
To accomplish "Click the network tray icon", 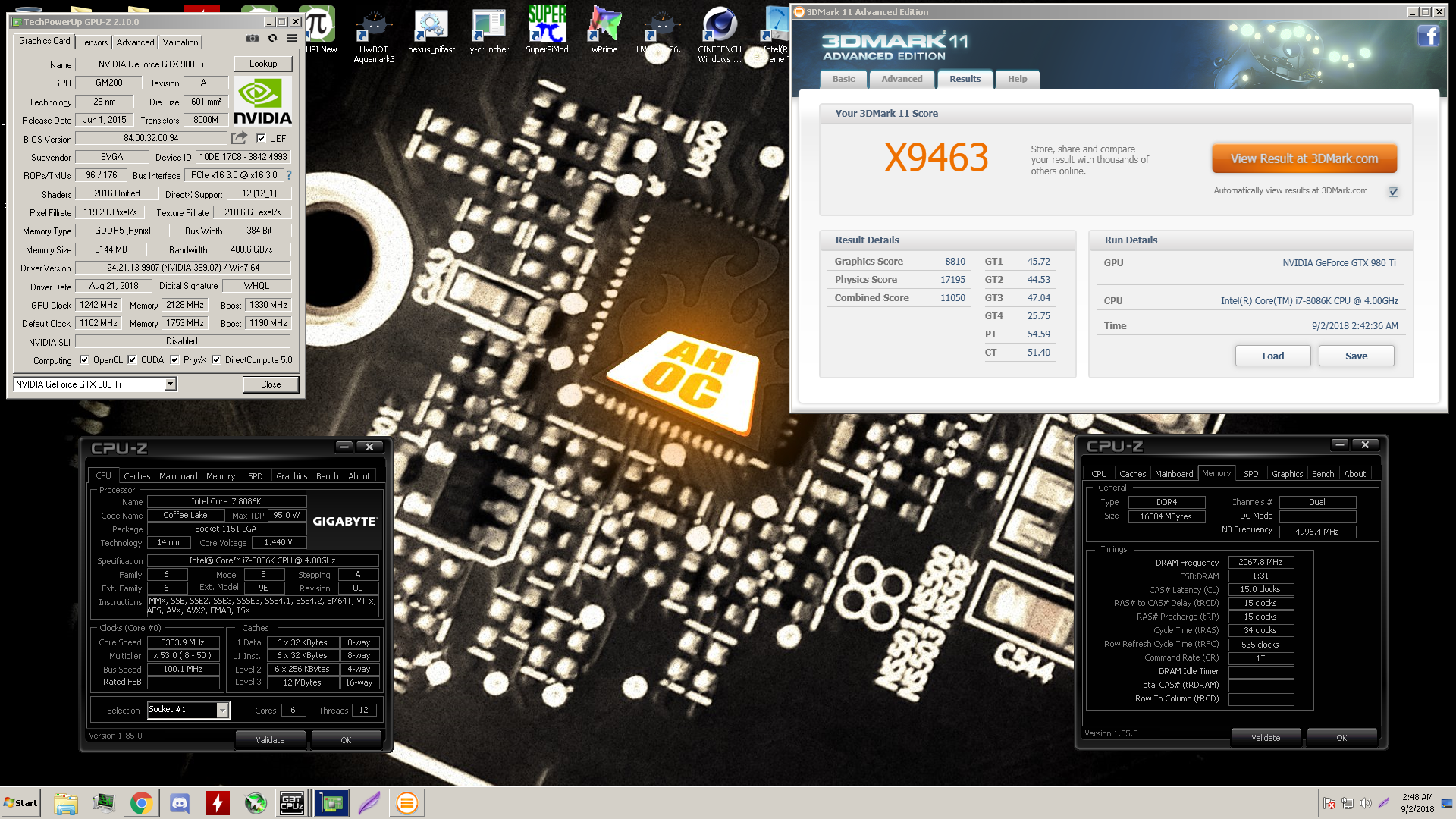I will (x=1348, y=803).
